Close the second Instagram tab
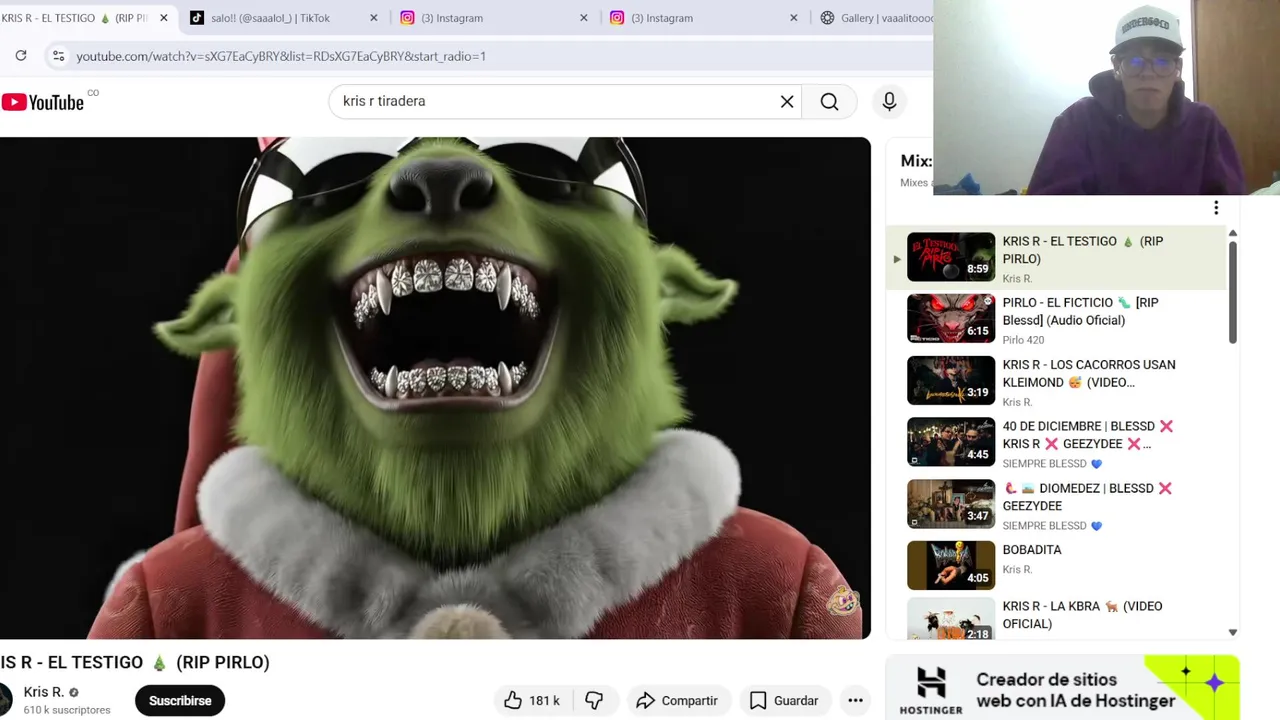Screen dimensions: 1280x720 coord(794,18)
